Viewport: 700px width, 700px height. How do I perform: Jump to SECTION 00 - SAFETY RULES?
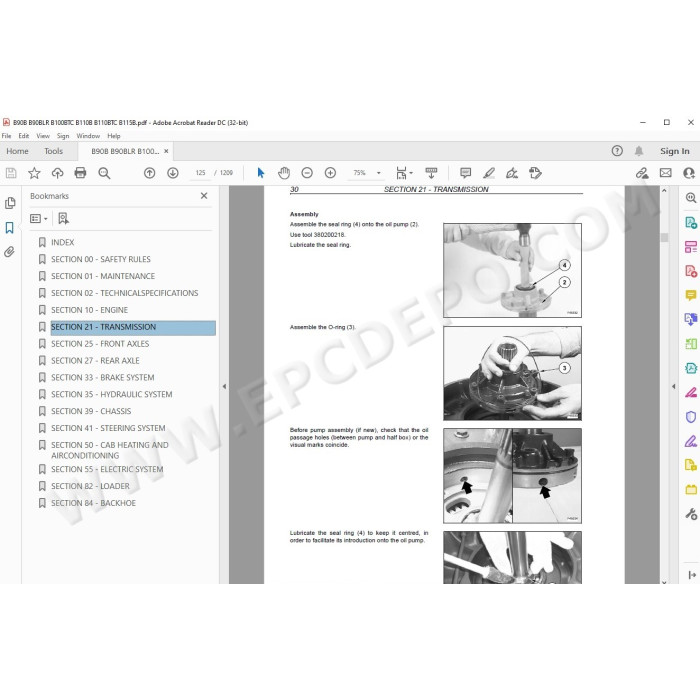pyautogui.click(x=100, y=259)
